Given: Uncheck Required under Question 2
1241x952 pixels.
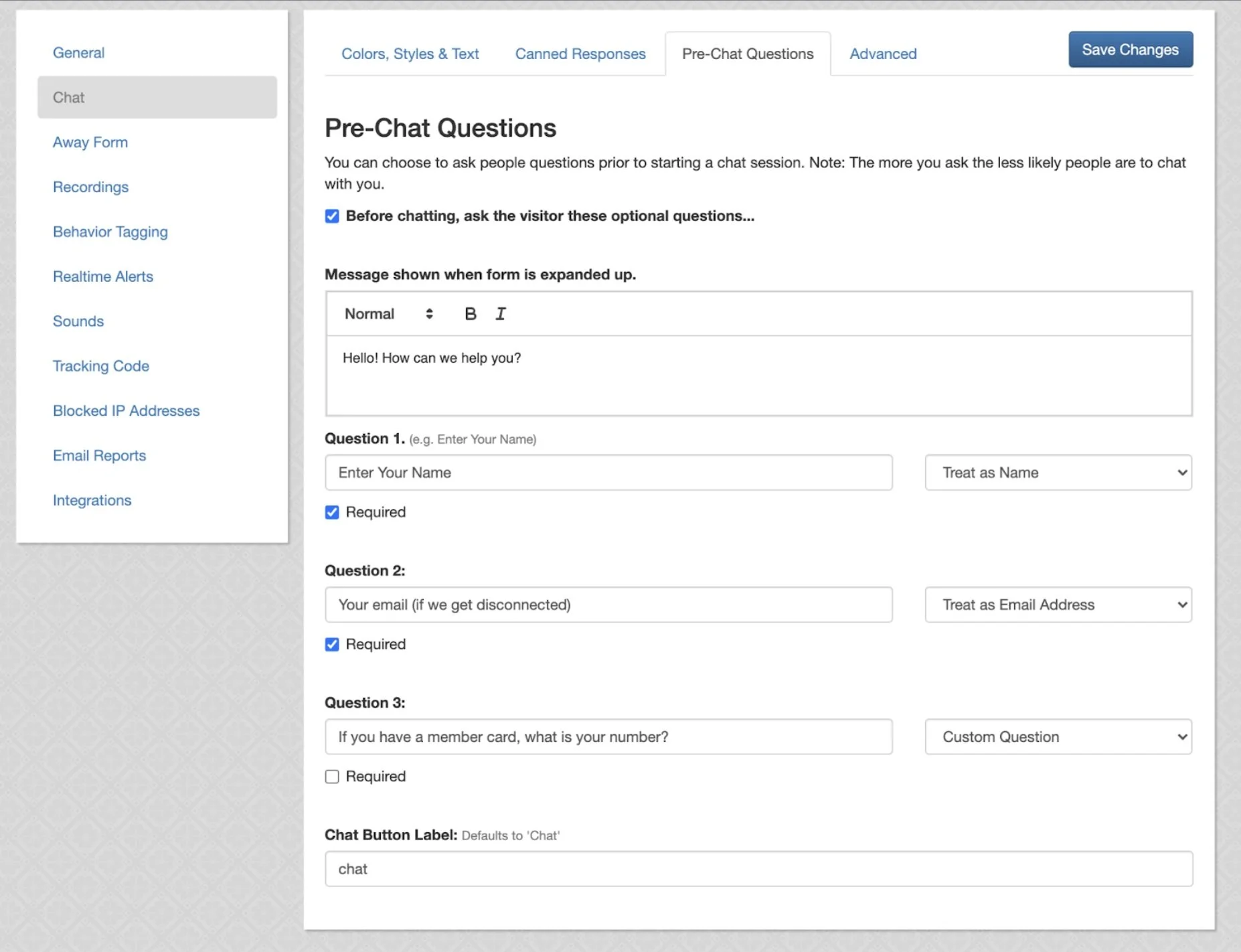Looking at the screenshot, I should [x=332, y=645].
